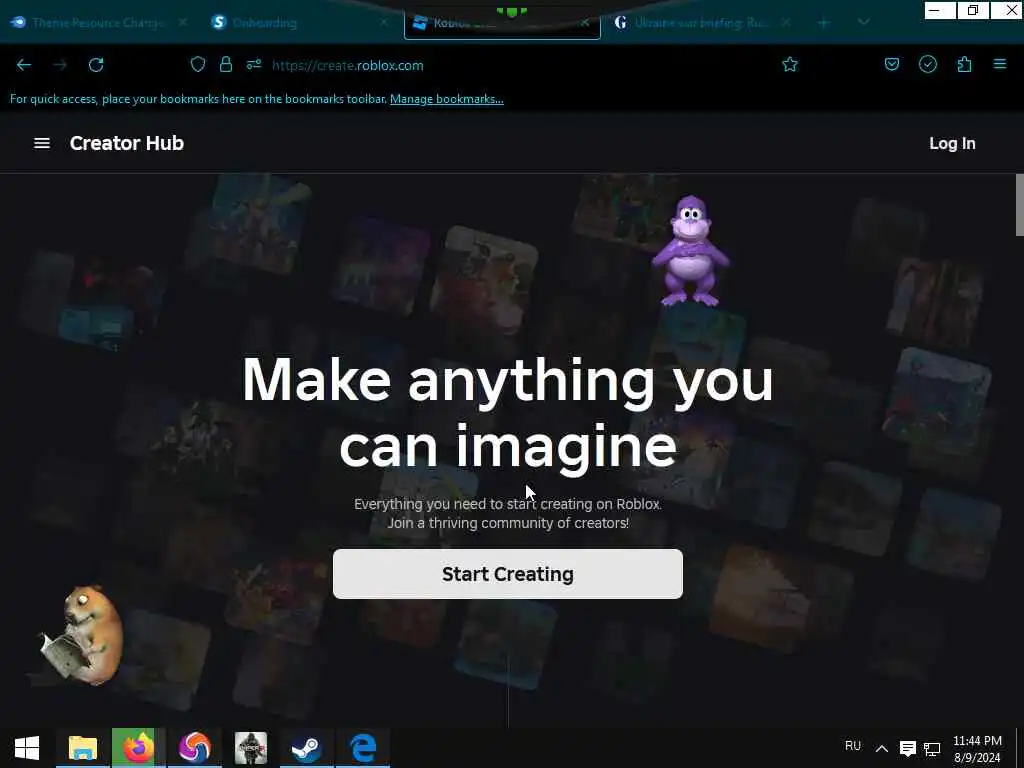1024x768 pixels.
Task: Expand the list all tabs chevron
Action: pyautogui.click(x=863, y=22)
